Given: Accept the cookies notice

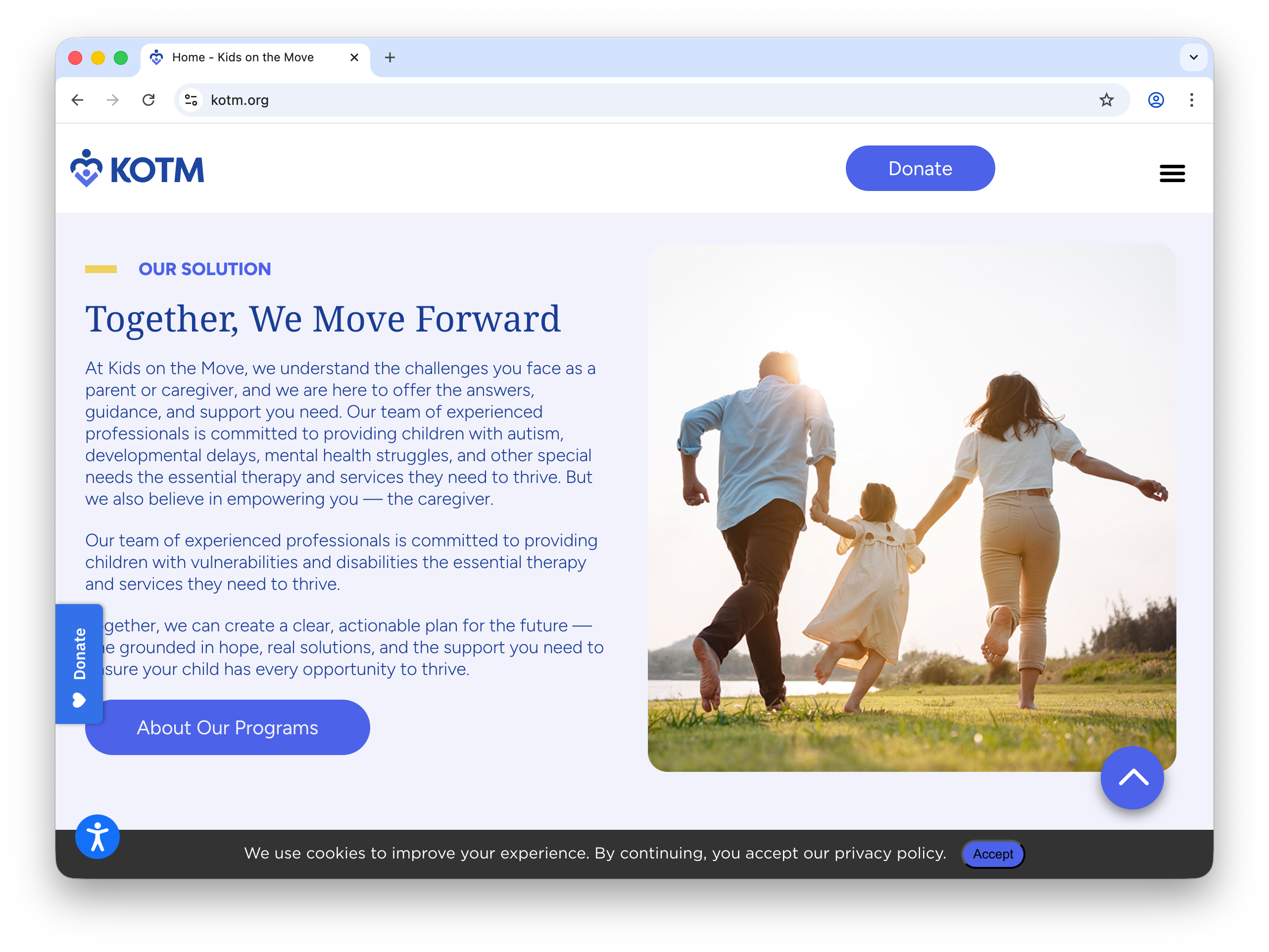Looking at the screenshot, I should [x=992, y=854].
